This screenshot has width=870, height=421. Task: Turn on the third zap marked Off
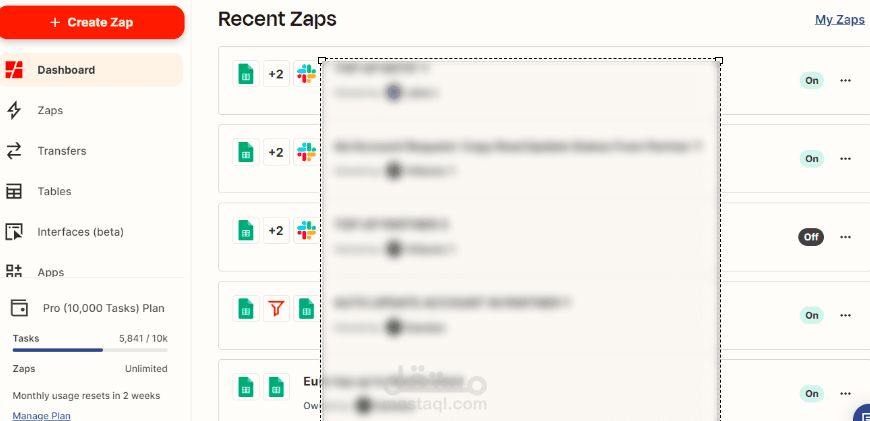811,237
